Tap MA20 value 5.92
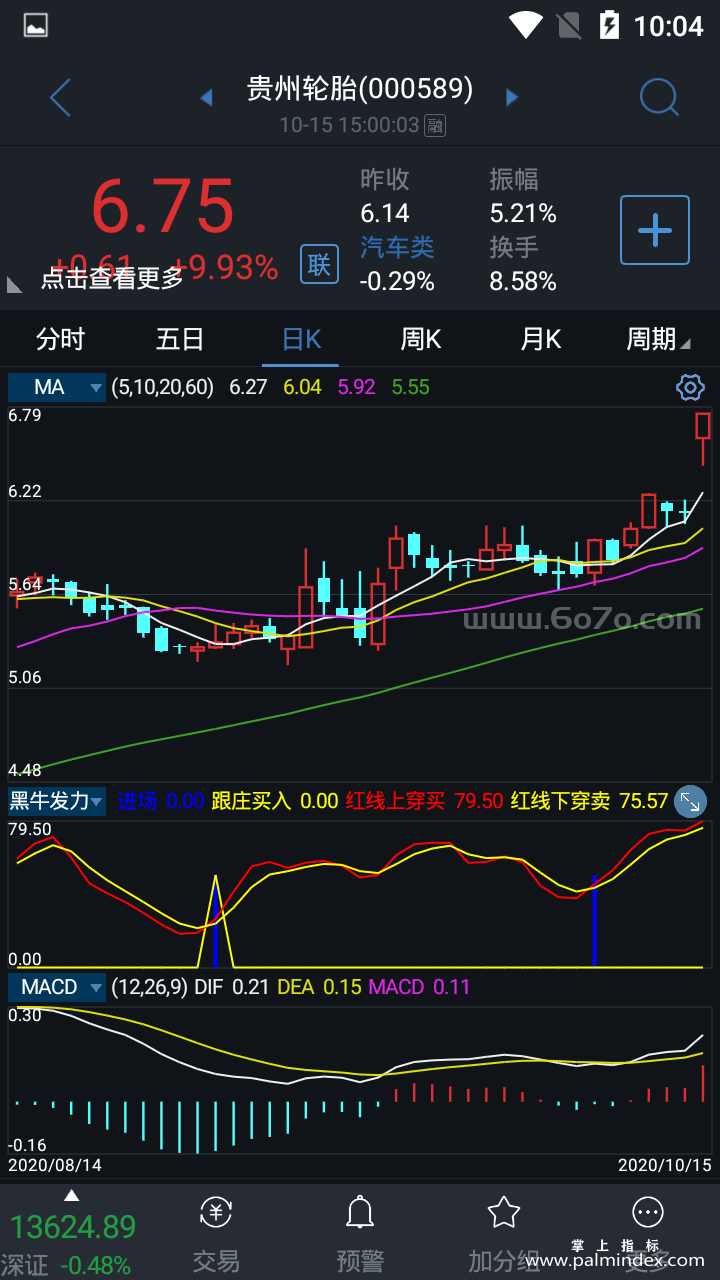This screenshot has height=1280, width=720. tap(357, 387)
